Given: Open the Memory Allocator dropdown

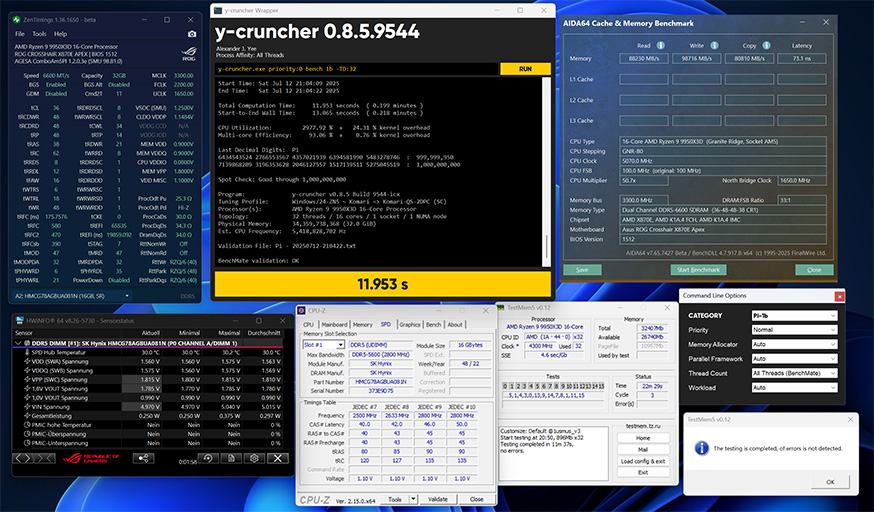Looking at the screenshot, I should tap(794, 344).
